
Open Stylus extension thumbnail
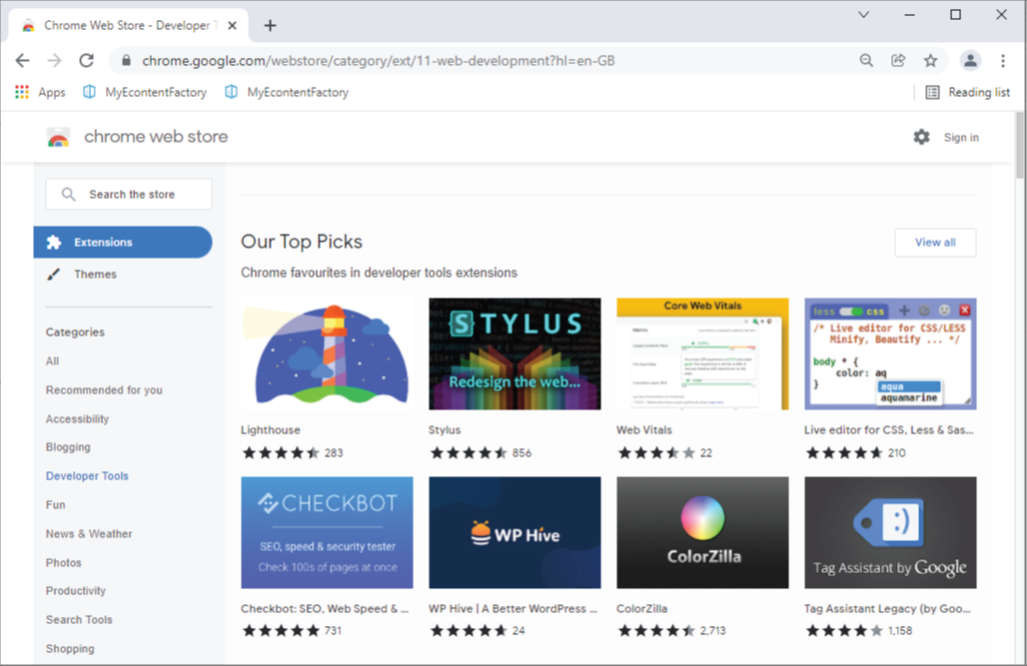tap(515, 354)
